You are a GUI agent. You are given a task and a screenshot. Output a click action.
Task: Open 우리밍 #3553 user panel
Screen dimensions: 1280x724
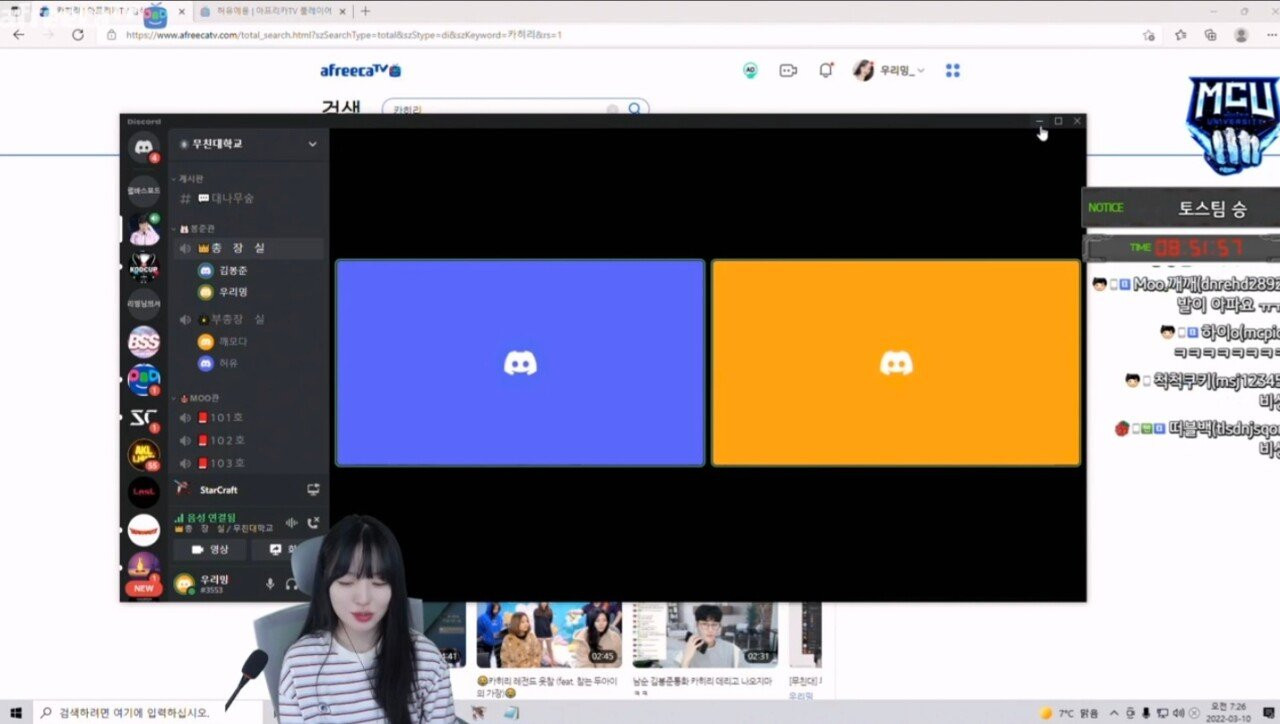214,584
